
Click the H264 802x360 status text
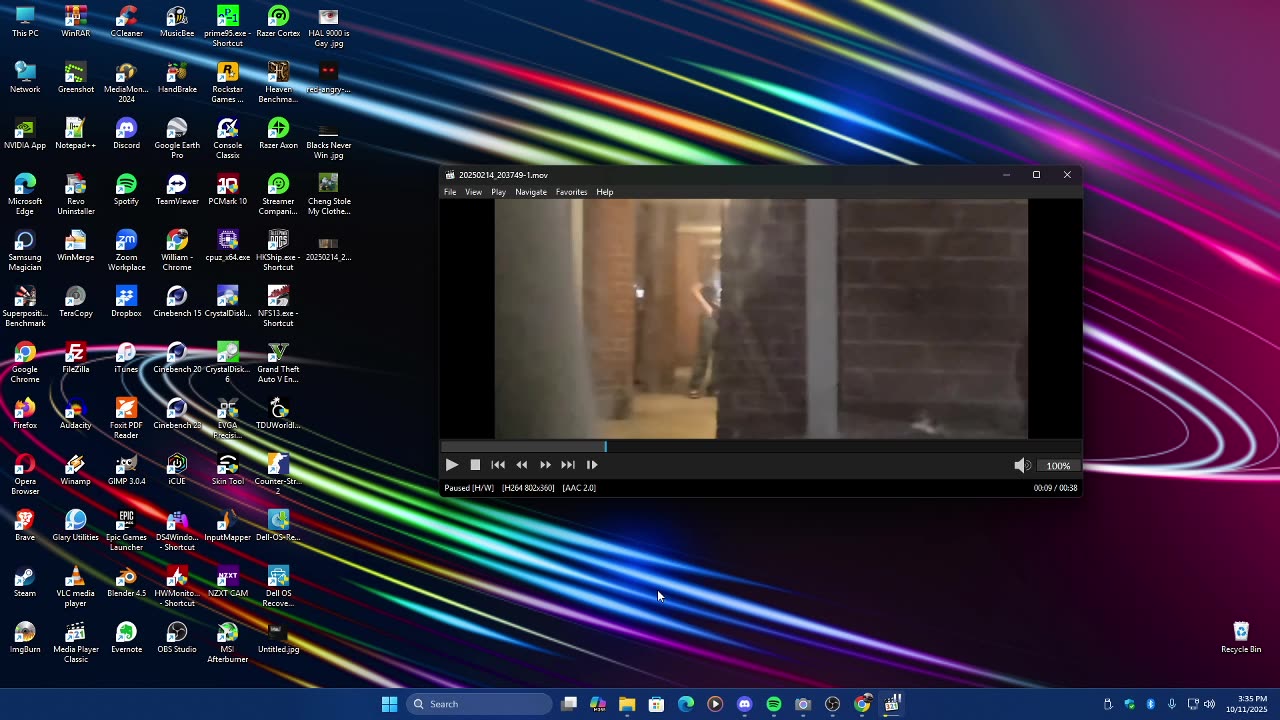click(528, 488)
